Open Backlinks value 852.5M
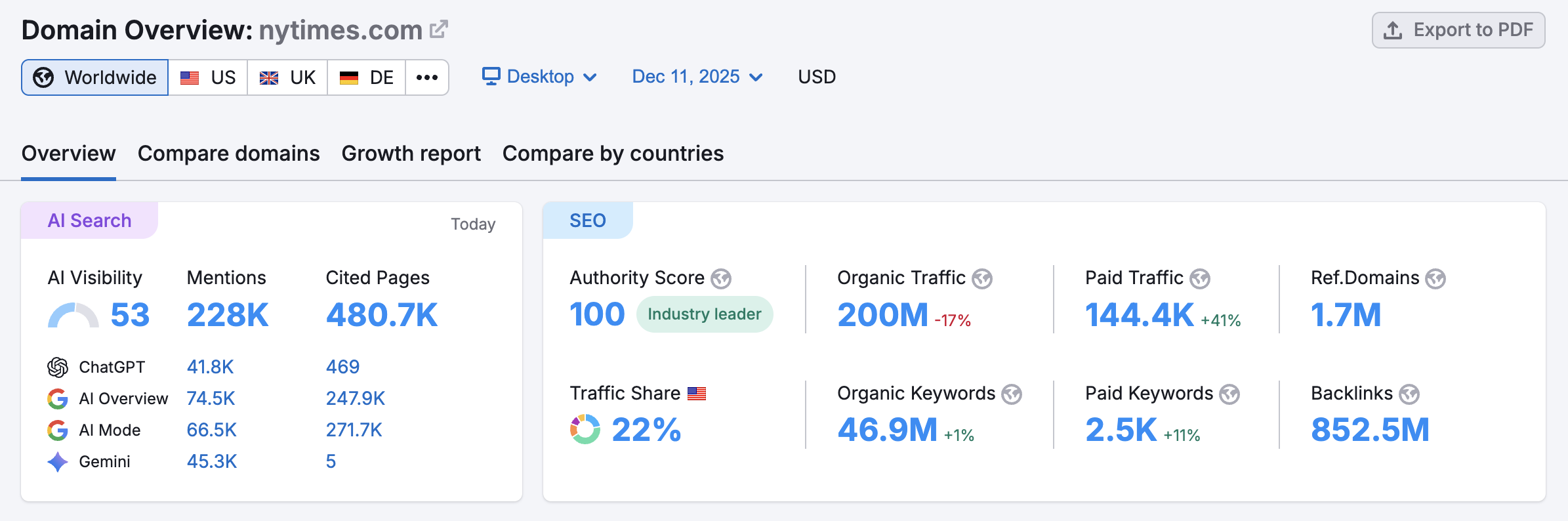Viewport: 1568px width, 521px height. tap(1370, 430)
